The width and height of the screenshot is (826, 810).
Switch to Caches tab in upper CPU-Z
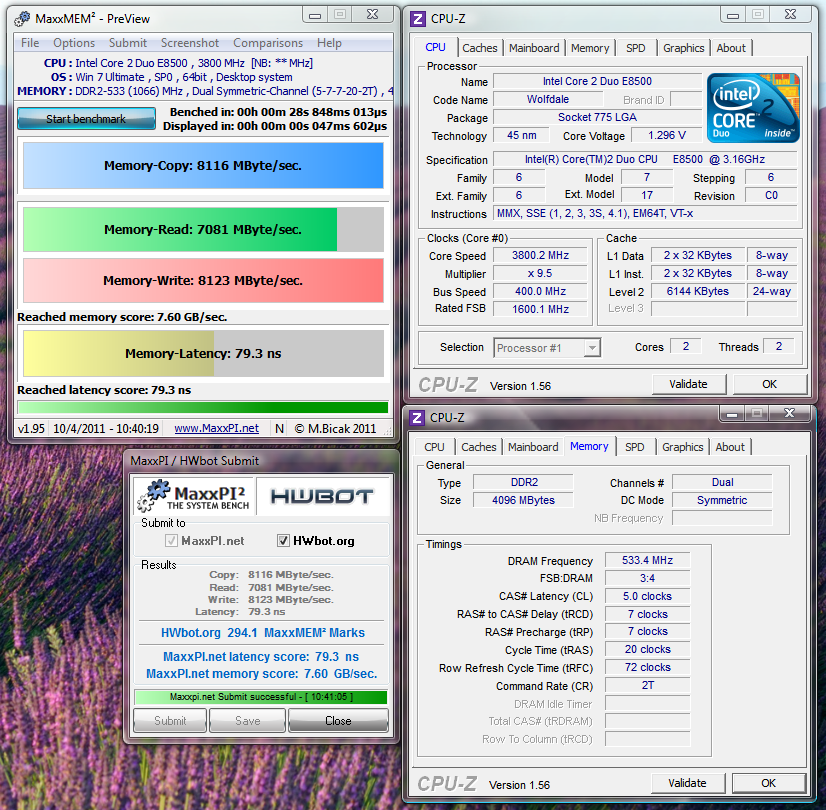coord(480,48)
